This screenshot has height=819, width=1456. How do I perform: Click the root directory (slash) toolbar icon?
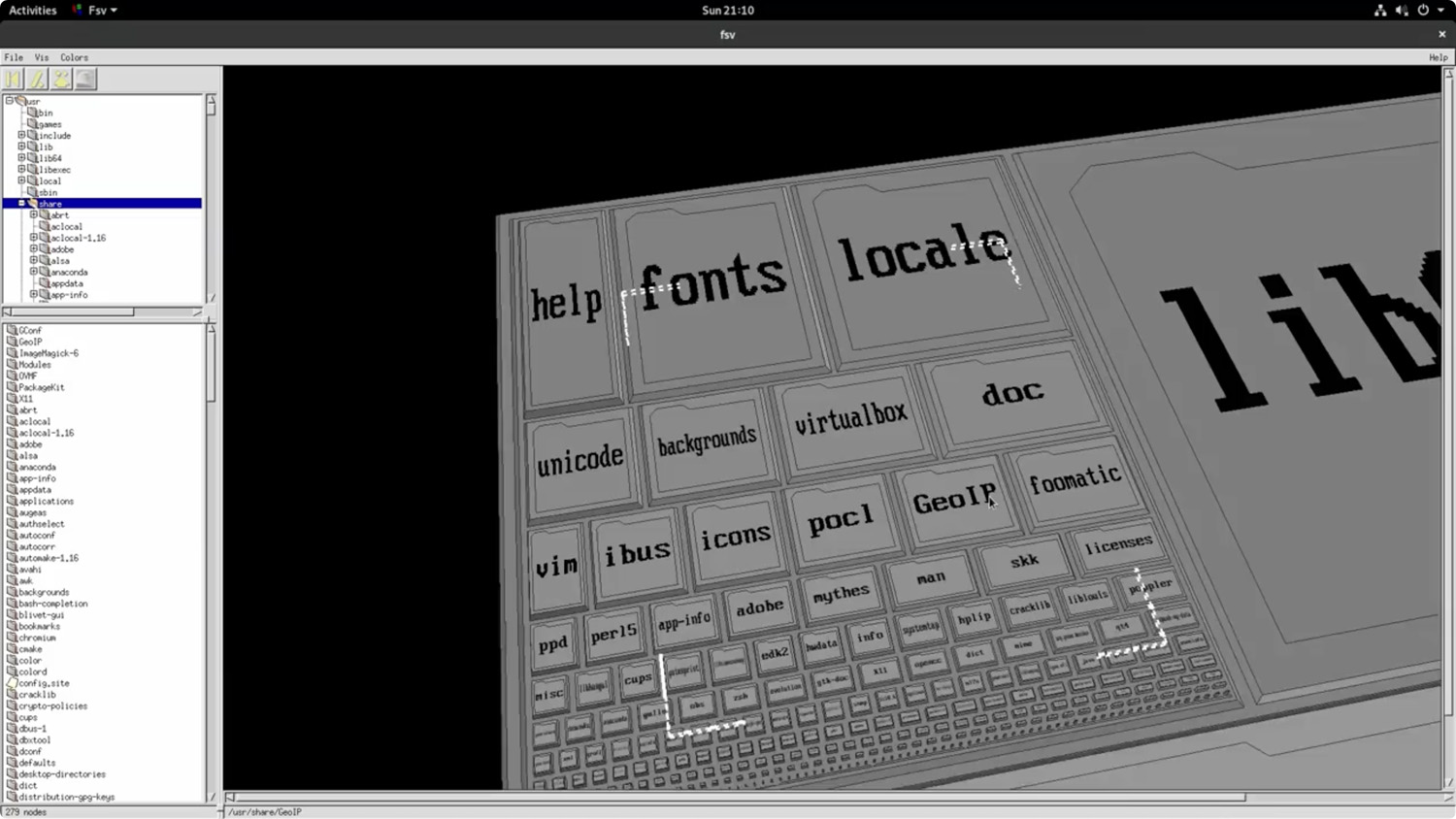[x=37, y=80]
